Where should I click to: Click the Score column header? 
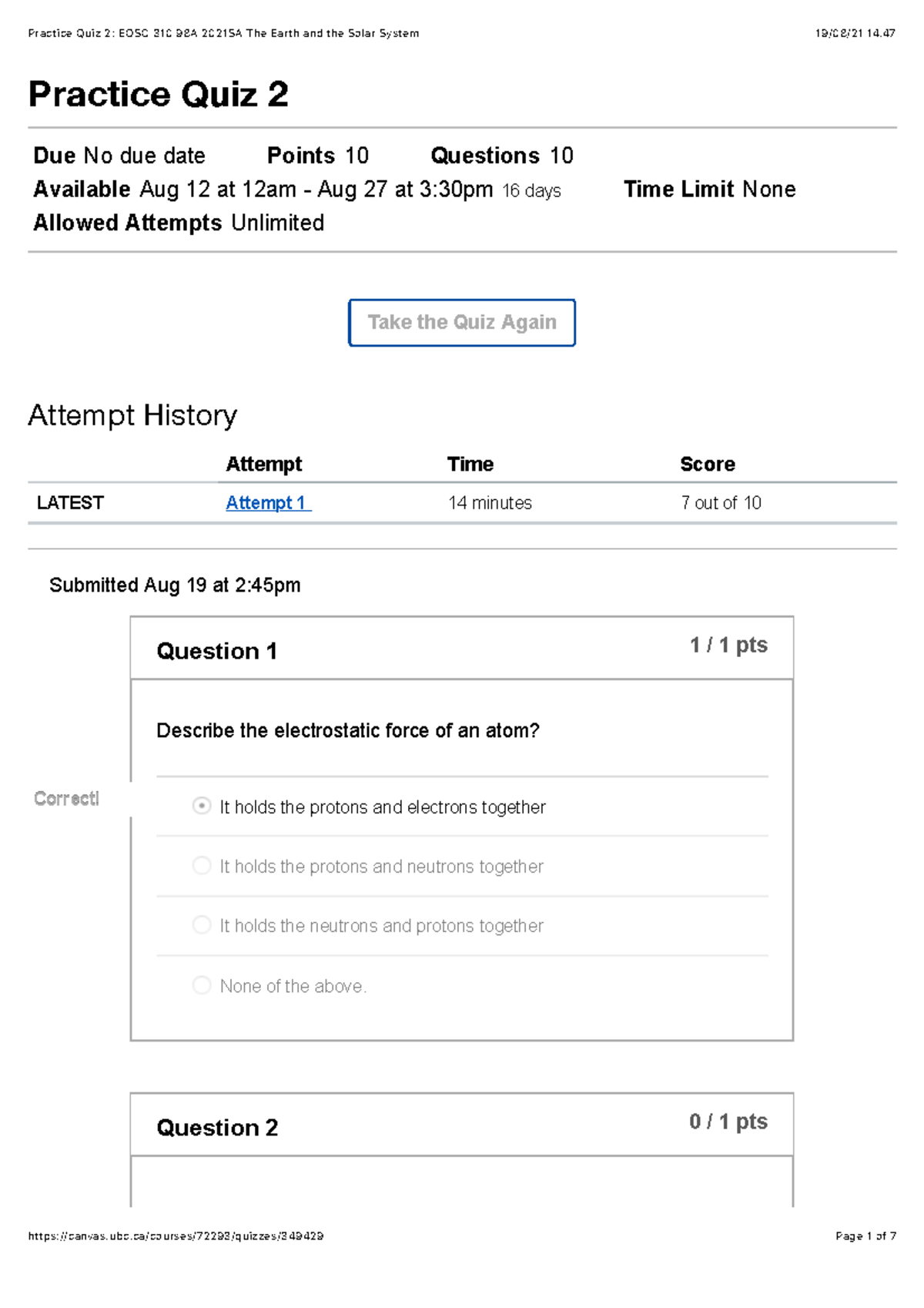pyautogui.click(x=708, y=464)
